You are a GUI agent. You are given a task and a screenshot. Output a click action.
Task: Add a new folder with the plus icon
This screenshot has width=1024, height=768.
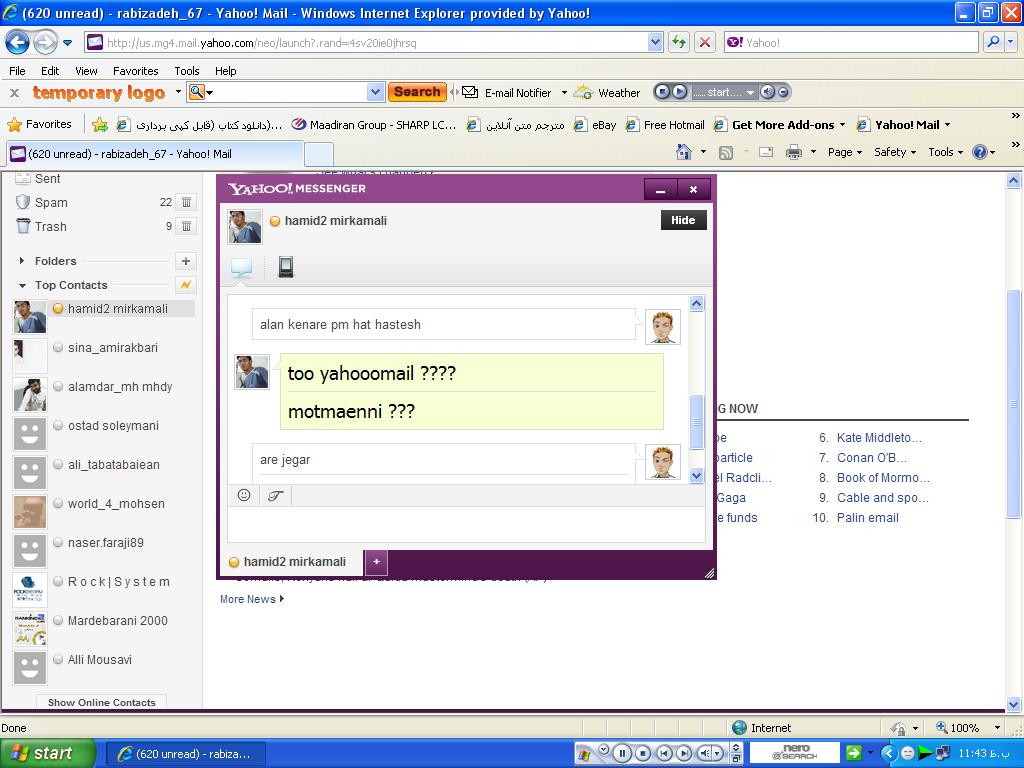[x=186, y=261]
